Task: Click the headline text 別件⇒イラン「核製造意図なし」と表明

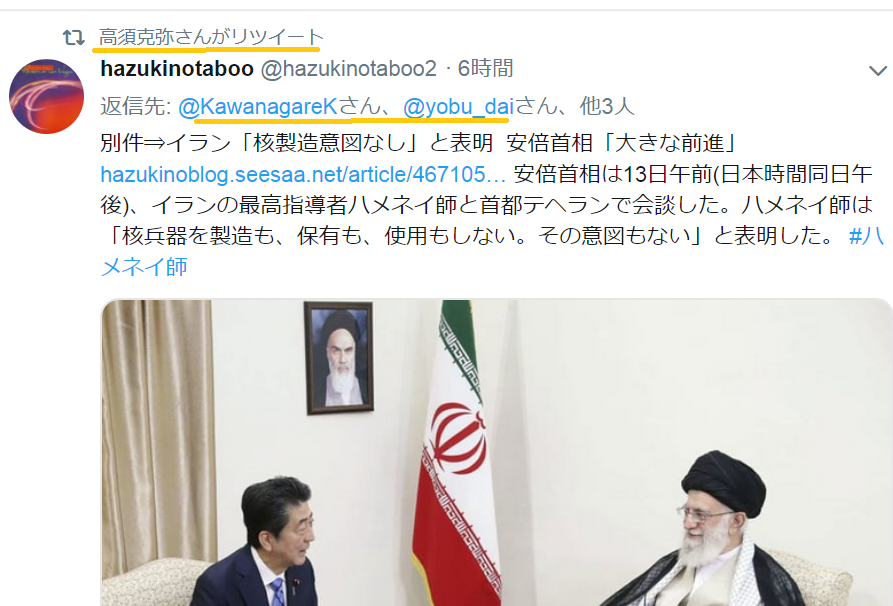Action: [296, 143]
